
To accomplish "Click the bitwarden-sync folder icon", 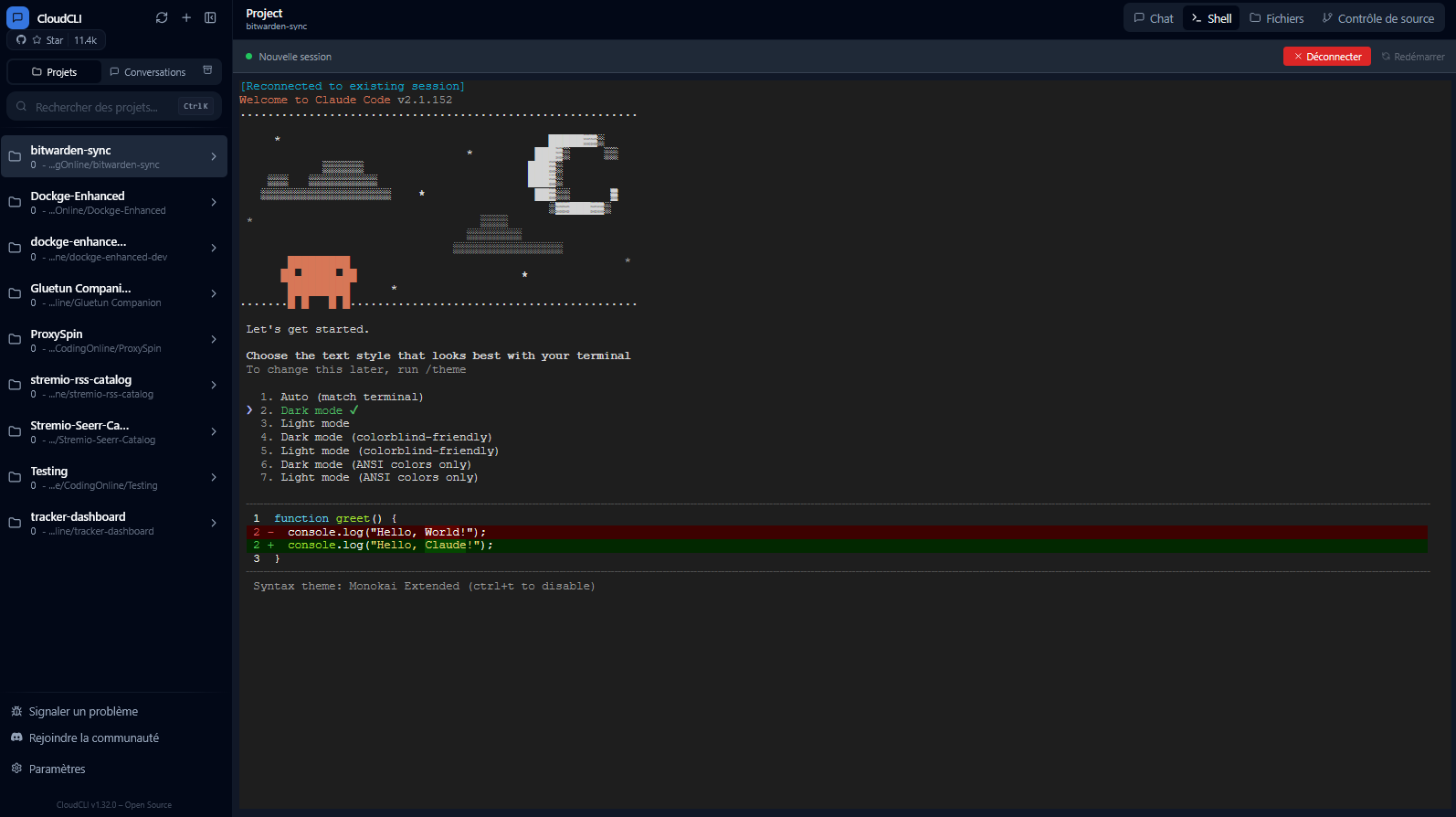I will pyautogui.click(x=15, y=156).
